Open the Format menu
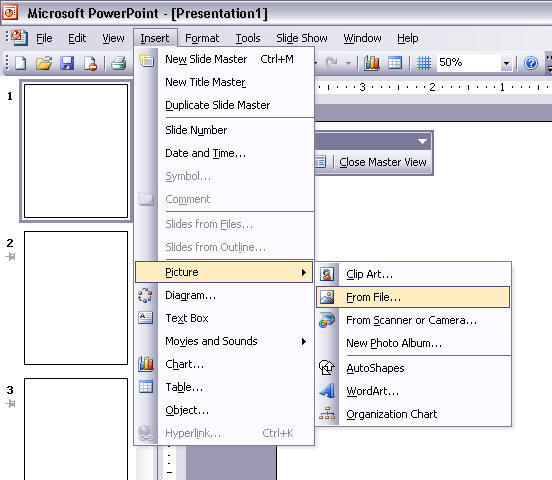Viewport: 552px width, 480px height. click(x=202, y=38)
